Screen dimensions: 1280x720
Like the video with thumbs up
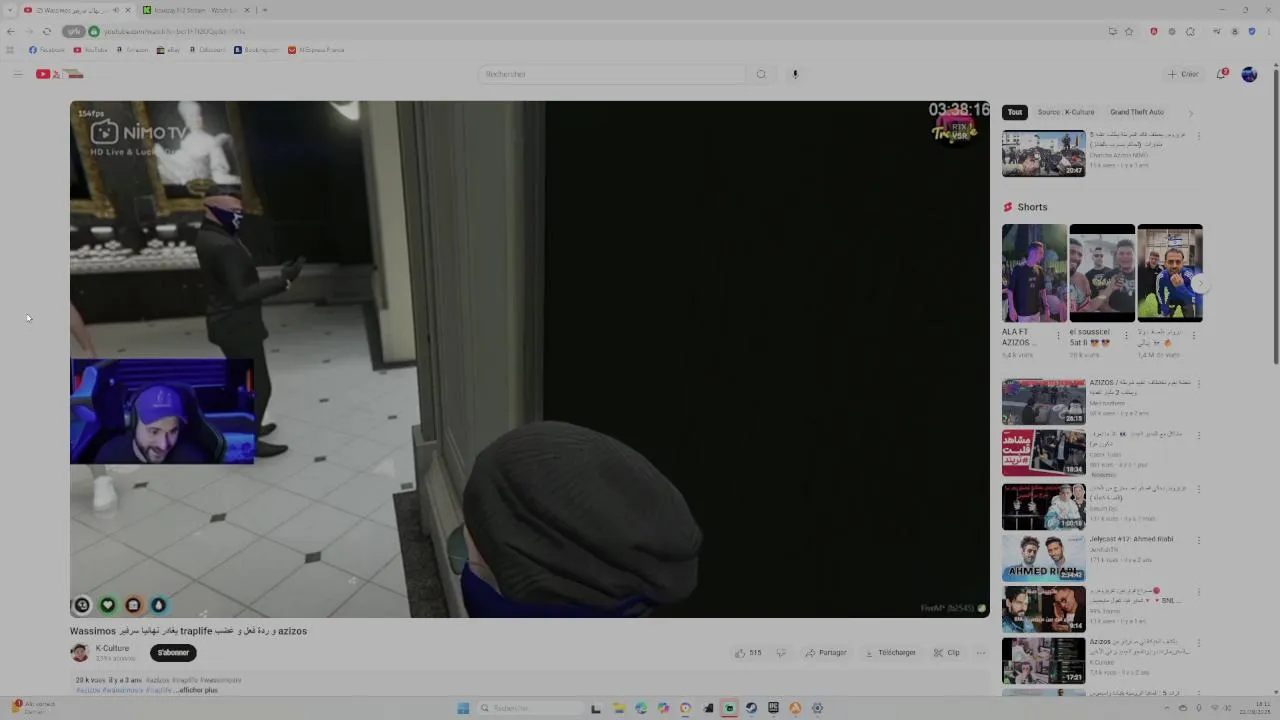pyautogui.click(x=748, y=653)
